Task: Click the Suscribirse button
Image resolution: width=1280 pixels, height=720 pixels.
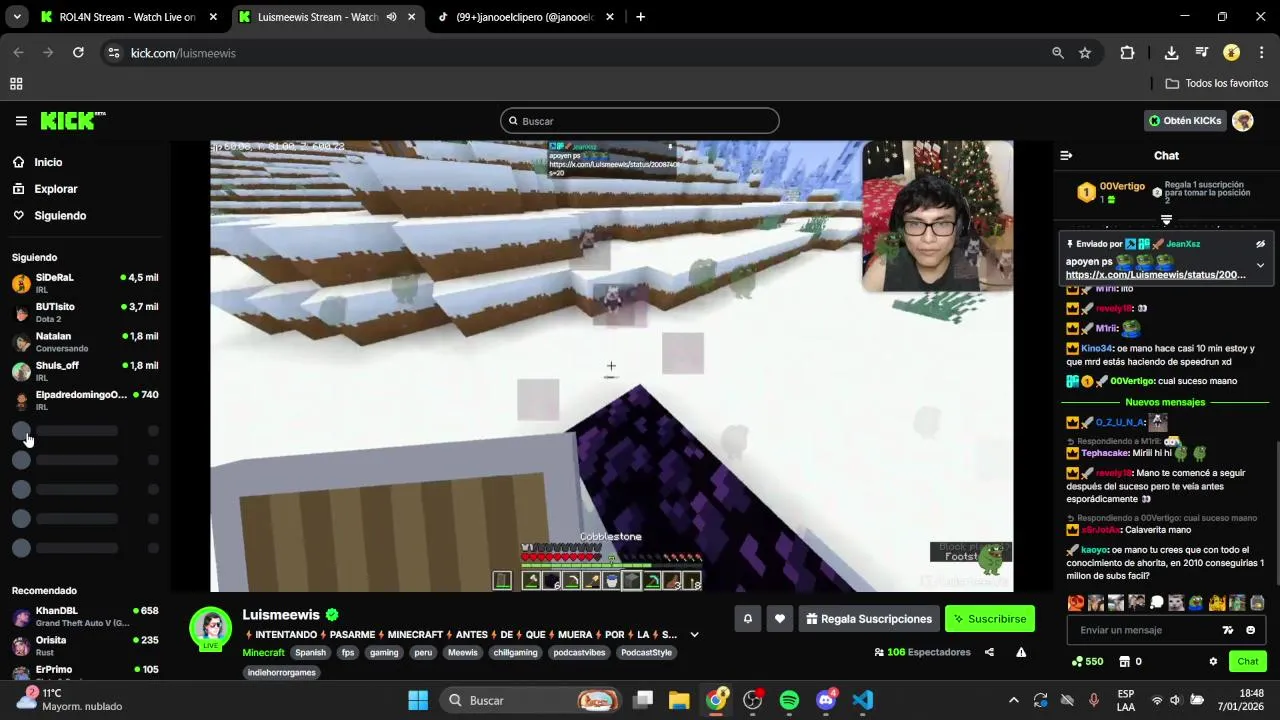Action: point(989,619)
